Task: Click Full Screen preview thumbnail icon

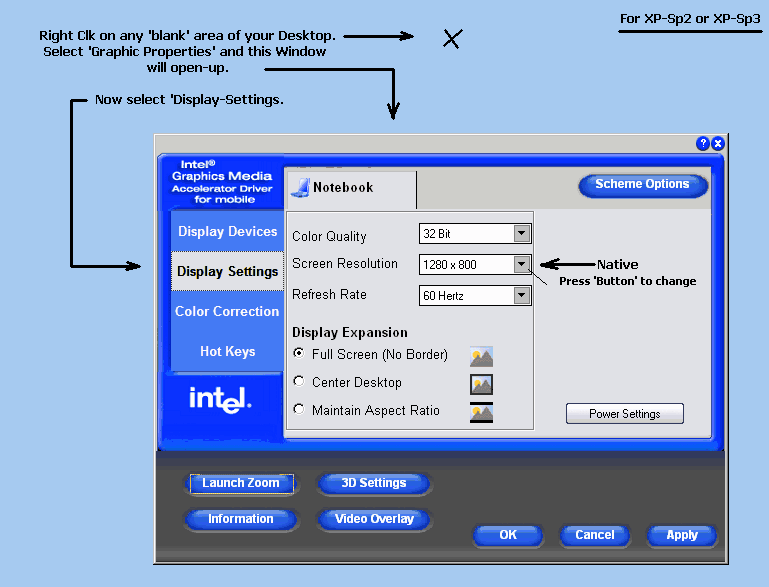Action: point(481,357)
